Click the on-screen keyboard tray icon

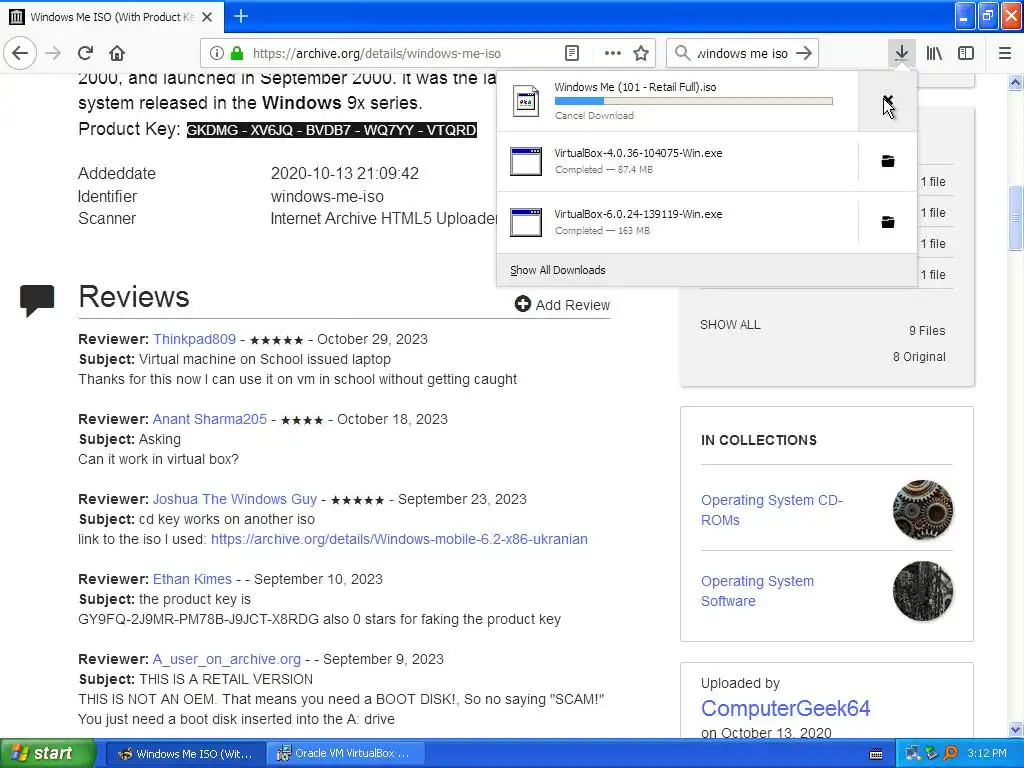pyautogui.click(x=876, y=754)
